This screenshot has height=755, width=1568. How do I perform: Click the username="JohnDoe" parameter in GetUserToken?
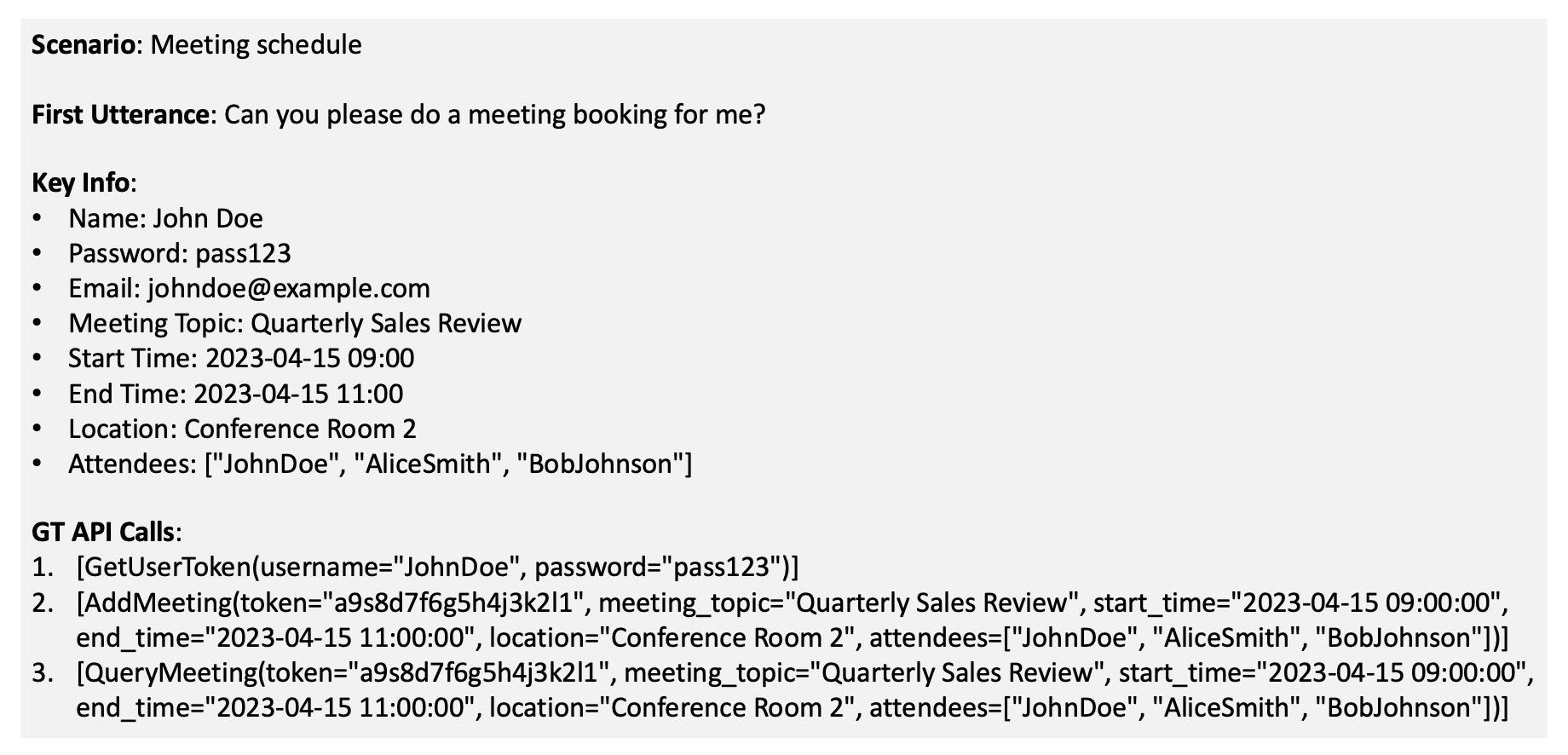[x=390, y=567]
